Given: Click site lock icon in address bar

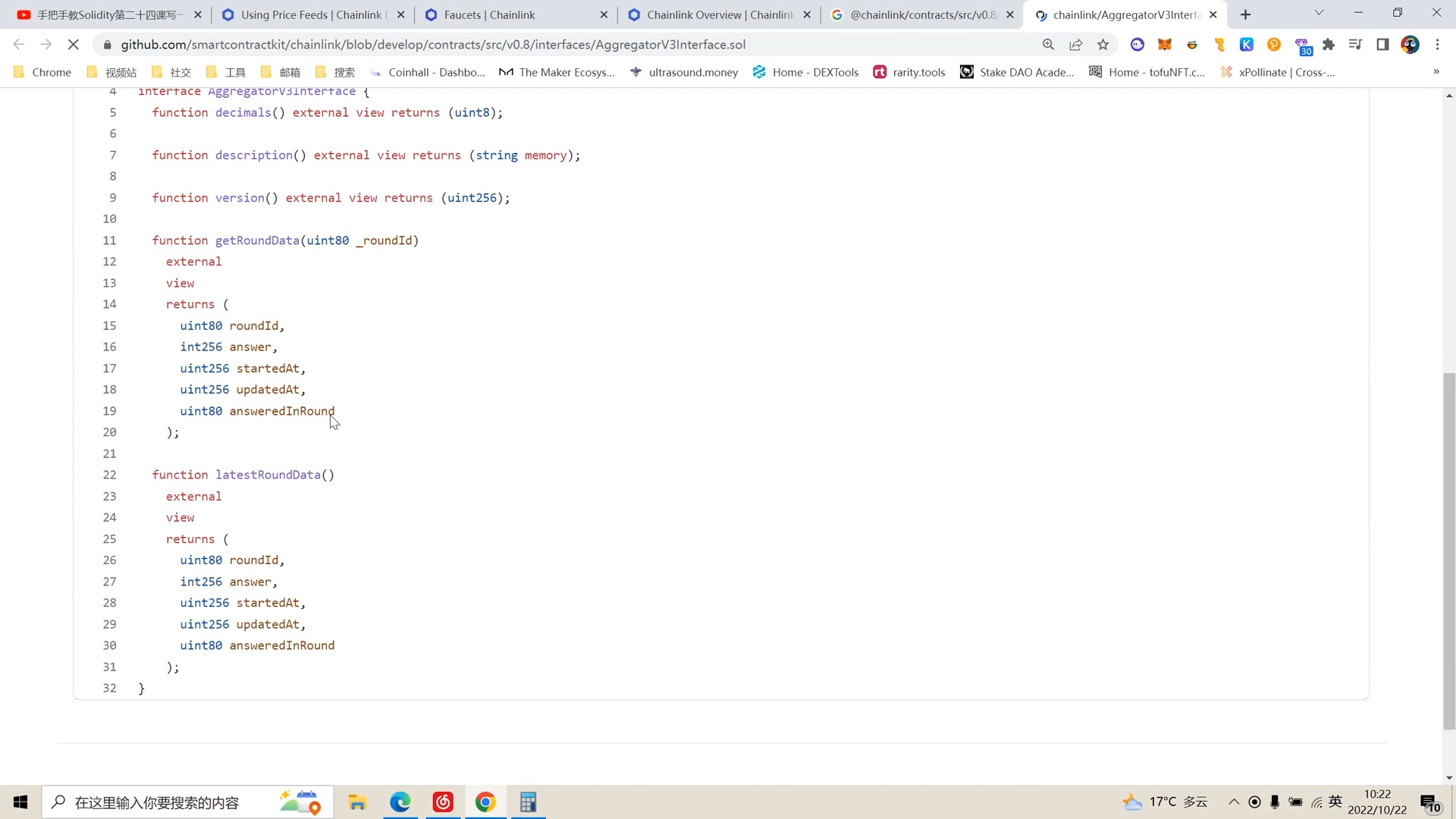Looking at the screenshot, I should (x=107, y=45).
